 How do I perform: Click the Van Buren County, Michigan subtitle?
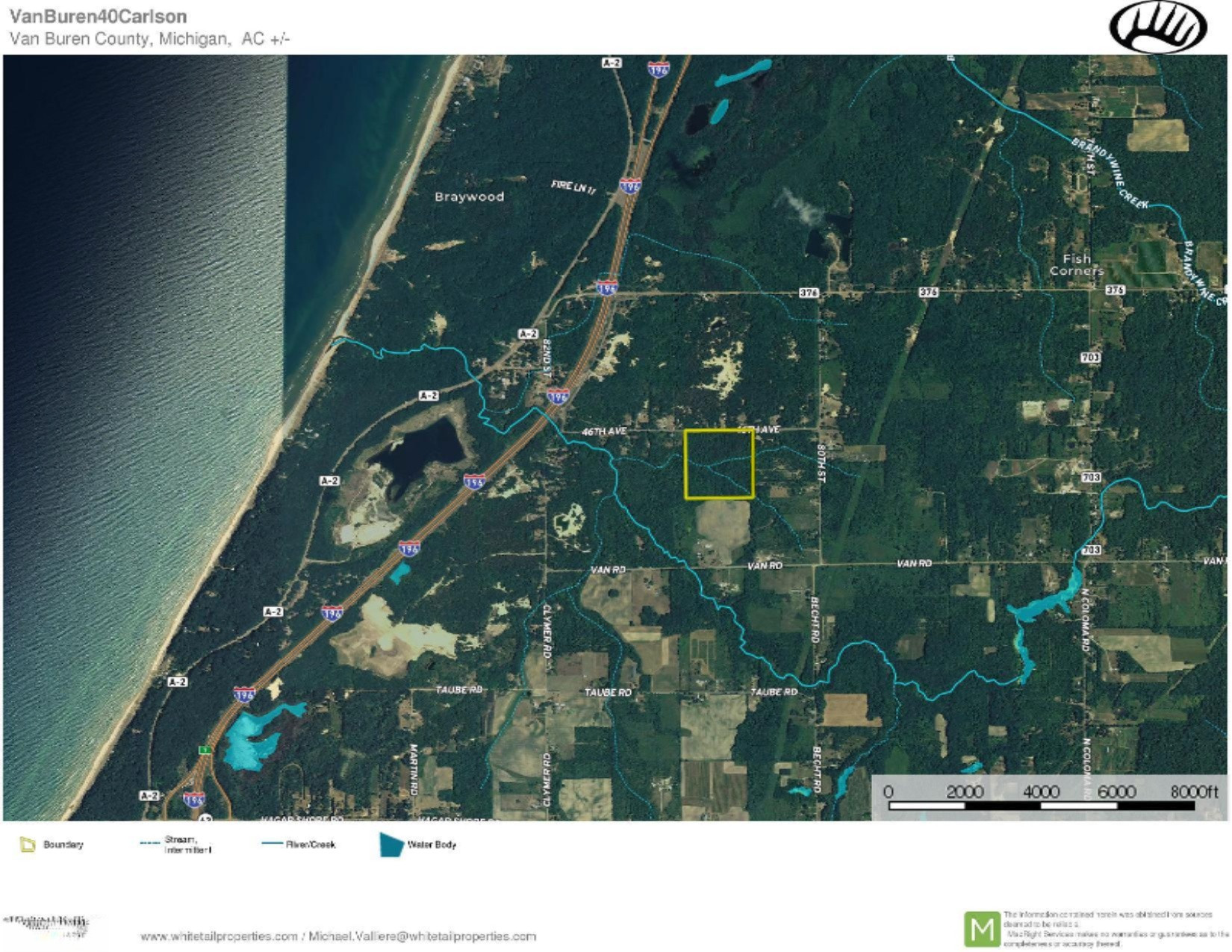point(149,39)
